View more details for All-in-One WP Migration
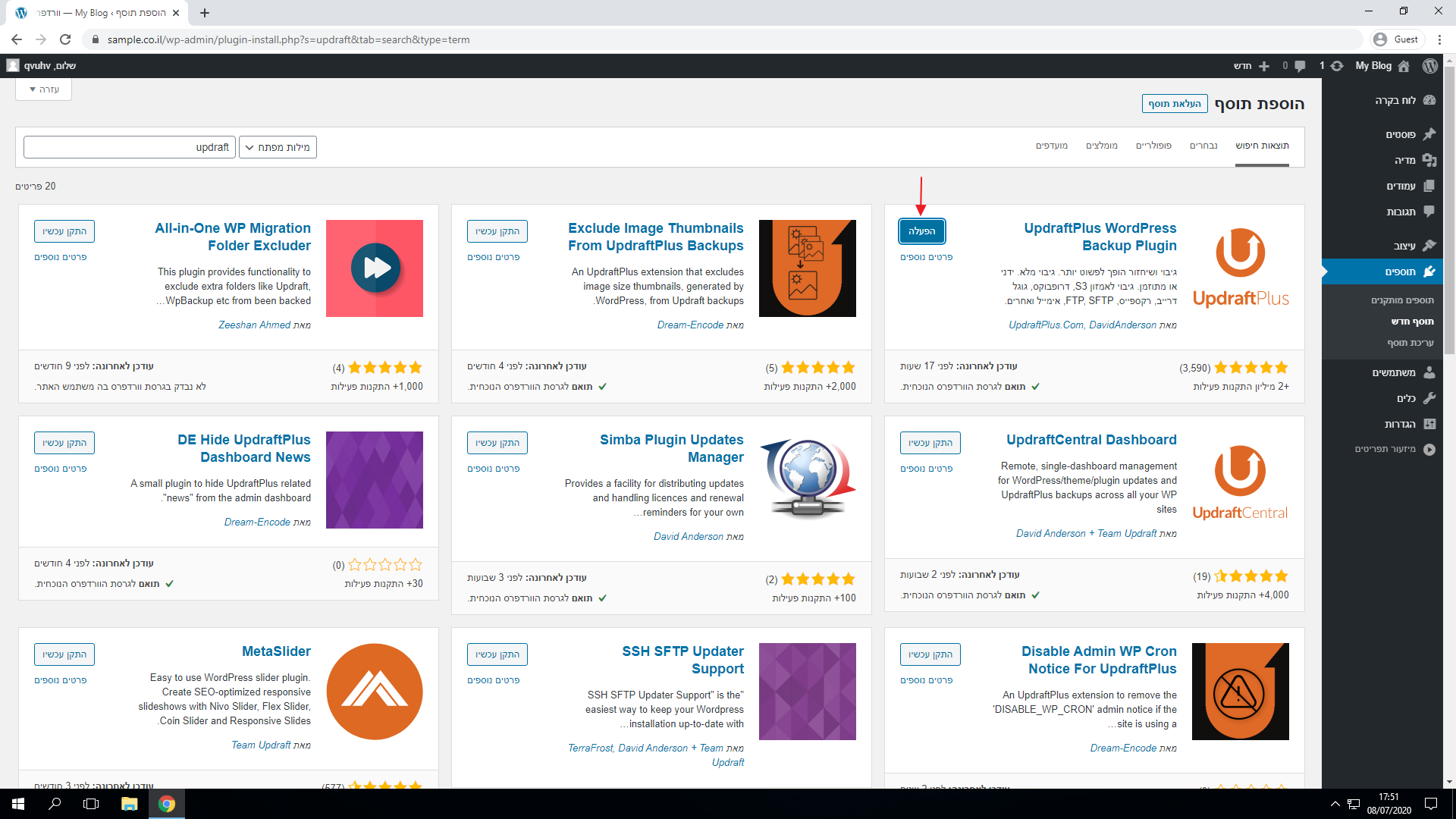The width and height of the screenshot is (1456, 819). [61, 257]
